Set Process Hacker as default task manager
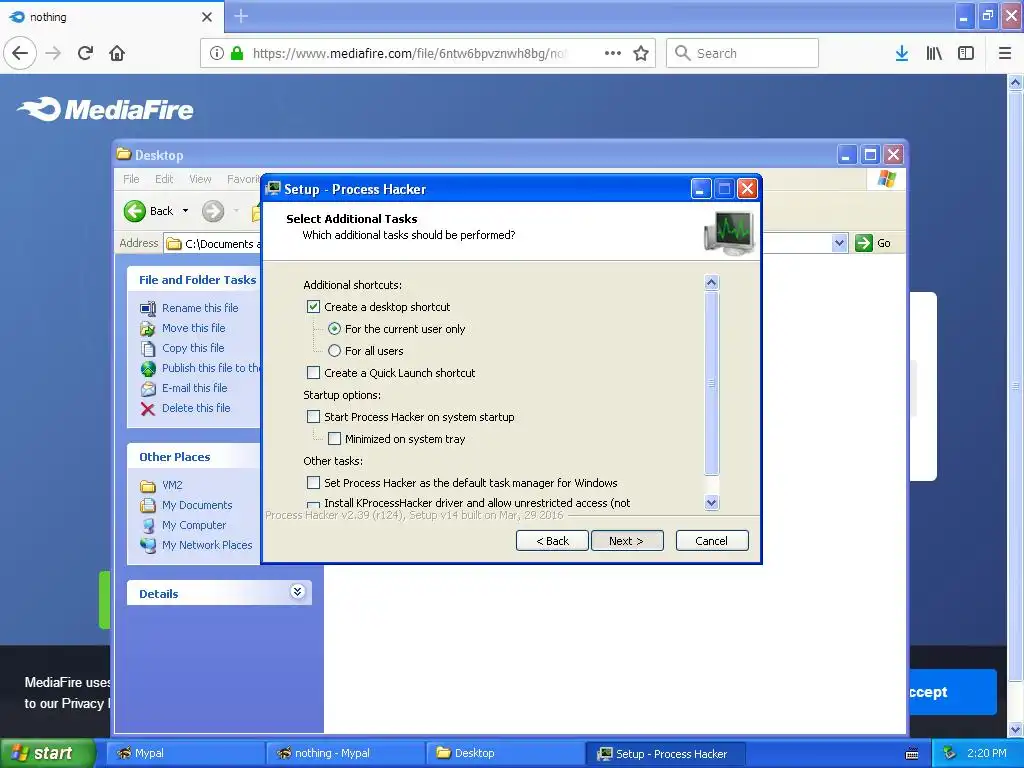Viewport: 1024px width, 768px height. click(x=313, y=483)
